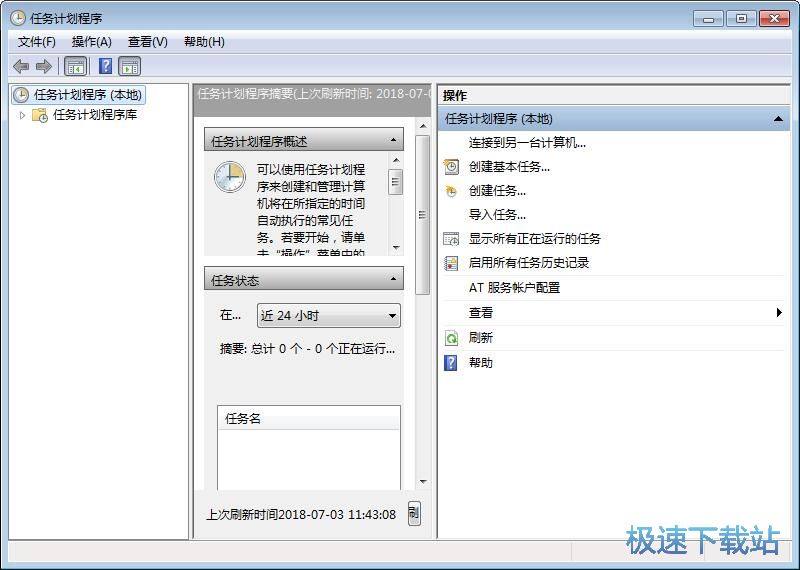Screen dimensions: 800x570
Task: Toggle the console tree show/hide icon
Action: 76,66
